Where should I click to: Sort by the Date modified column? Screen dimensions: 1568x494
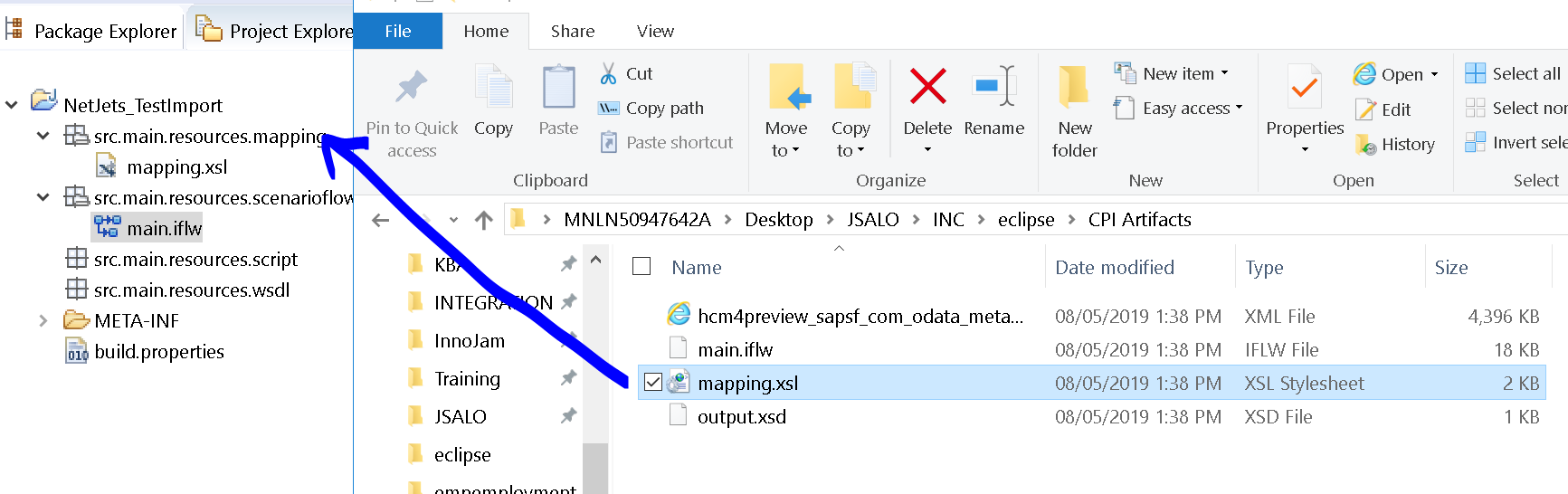1115,268
